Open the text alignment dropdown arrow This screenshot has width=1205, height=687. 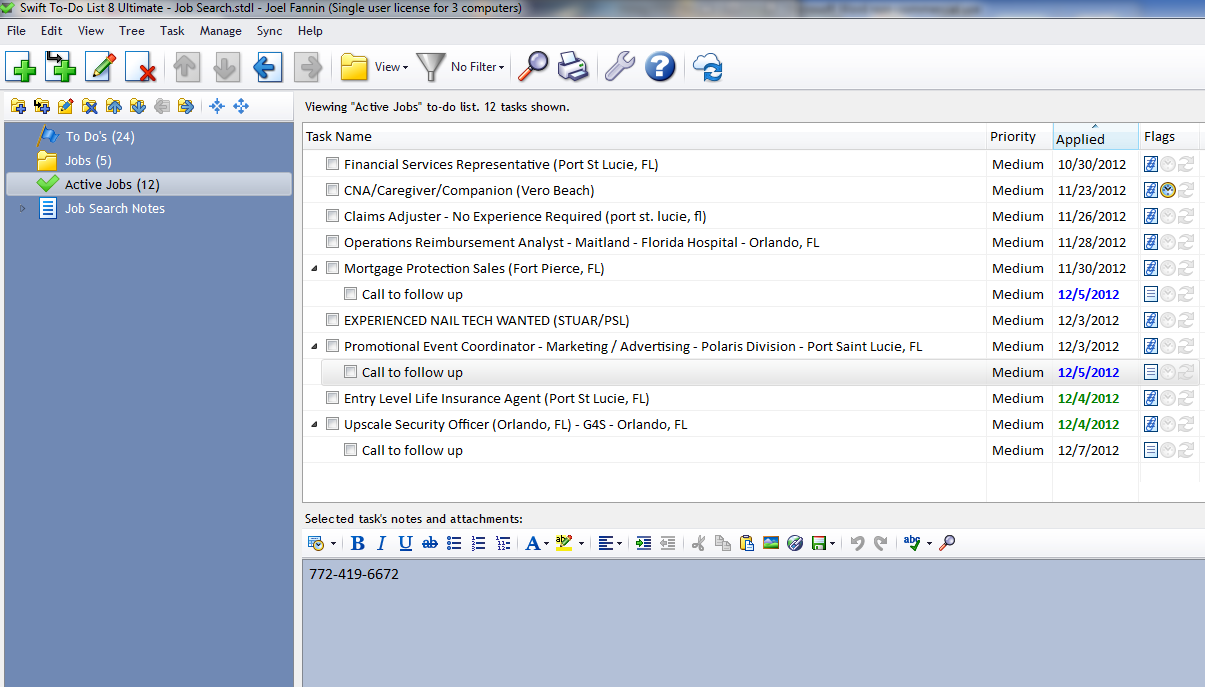[620, 543]
